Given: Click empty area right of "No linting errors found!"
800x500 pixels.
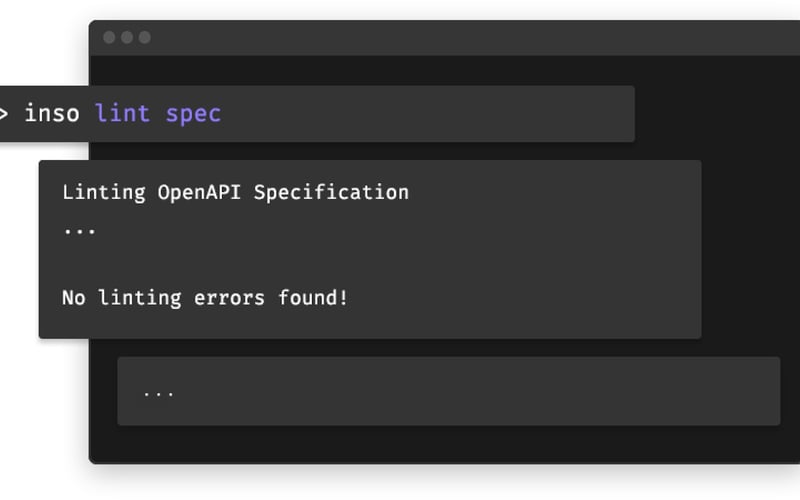Looking at the screenshot, I should (x=520, y=297).
